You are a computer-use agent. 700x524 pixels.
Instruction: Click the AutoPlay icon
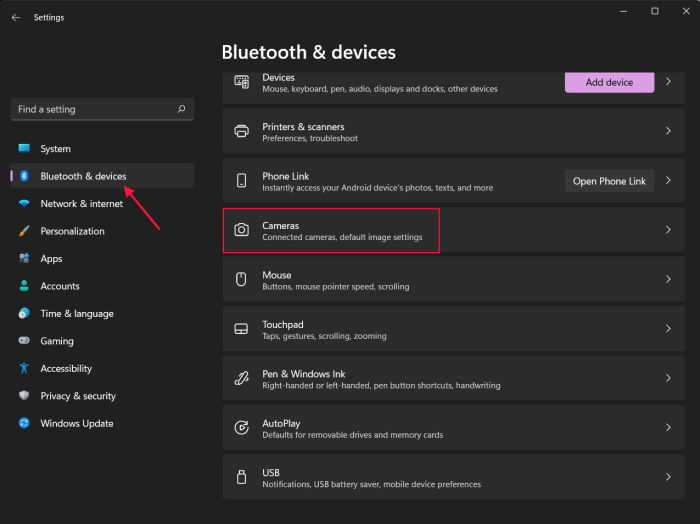(242, 428)
